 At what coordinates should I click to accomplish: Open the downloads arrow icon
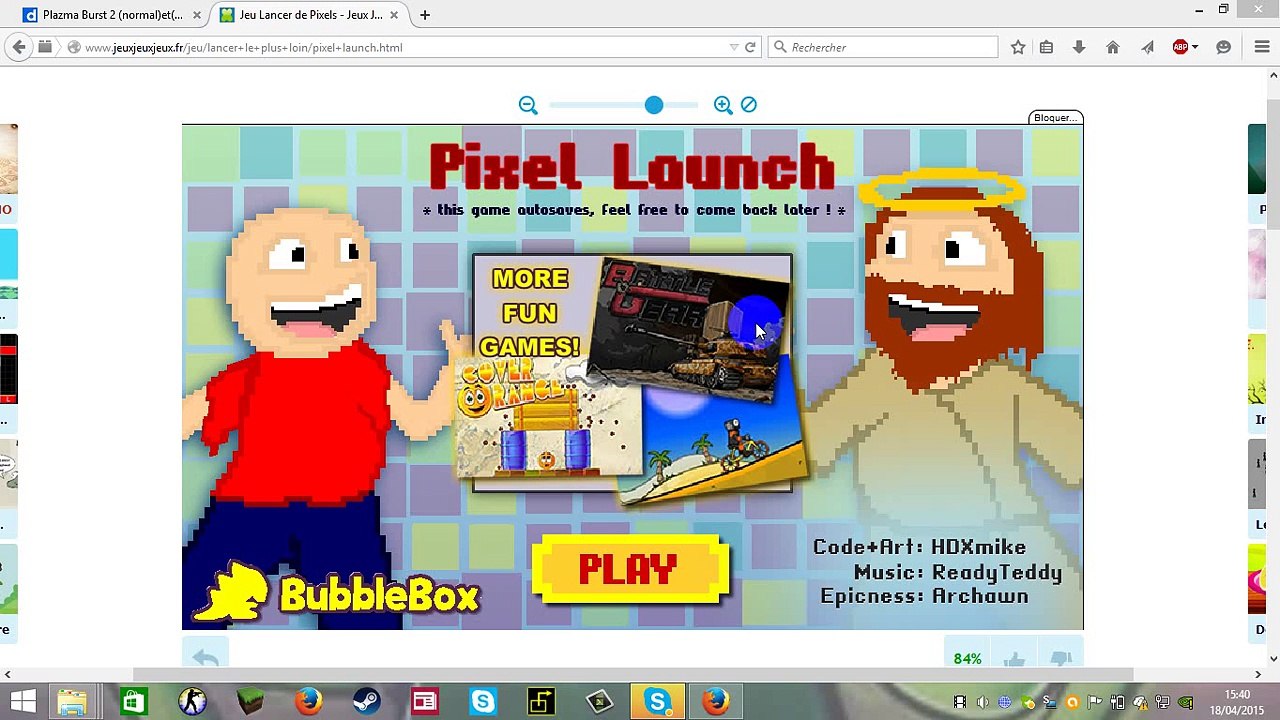click(1079, 47)
